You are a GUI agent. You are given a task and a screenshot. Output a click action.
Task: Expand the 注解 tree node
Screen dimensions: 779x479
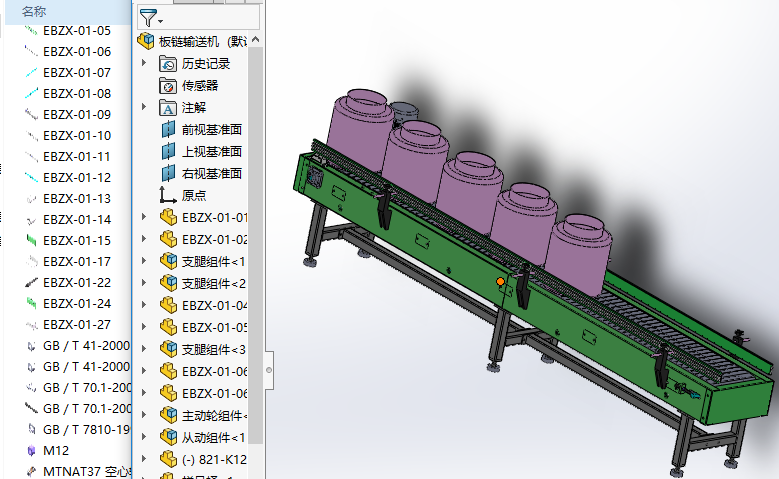(144, 106)
